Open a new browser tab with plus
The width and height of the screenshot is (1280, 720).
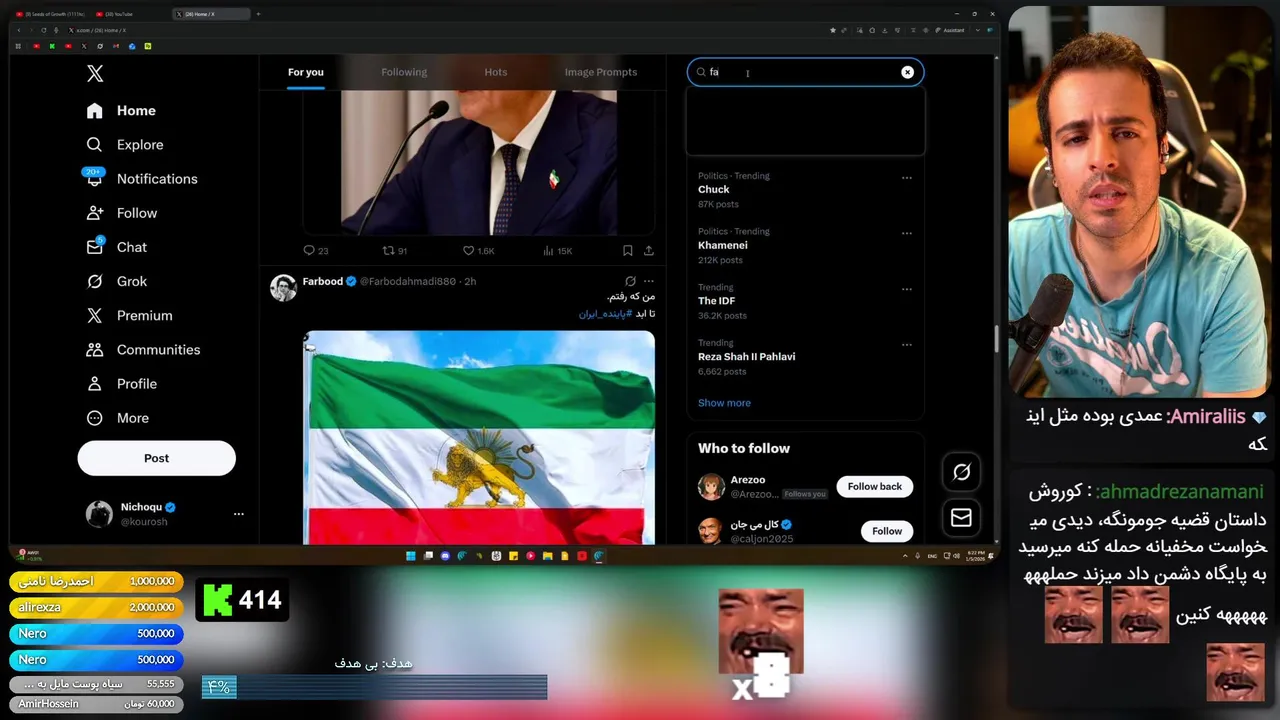[x=258, y=14]
